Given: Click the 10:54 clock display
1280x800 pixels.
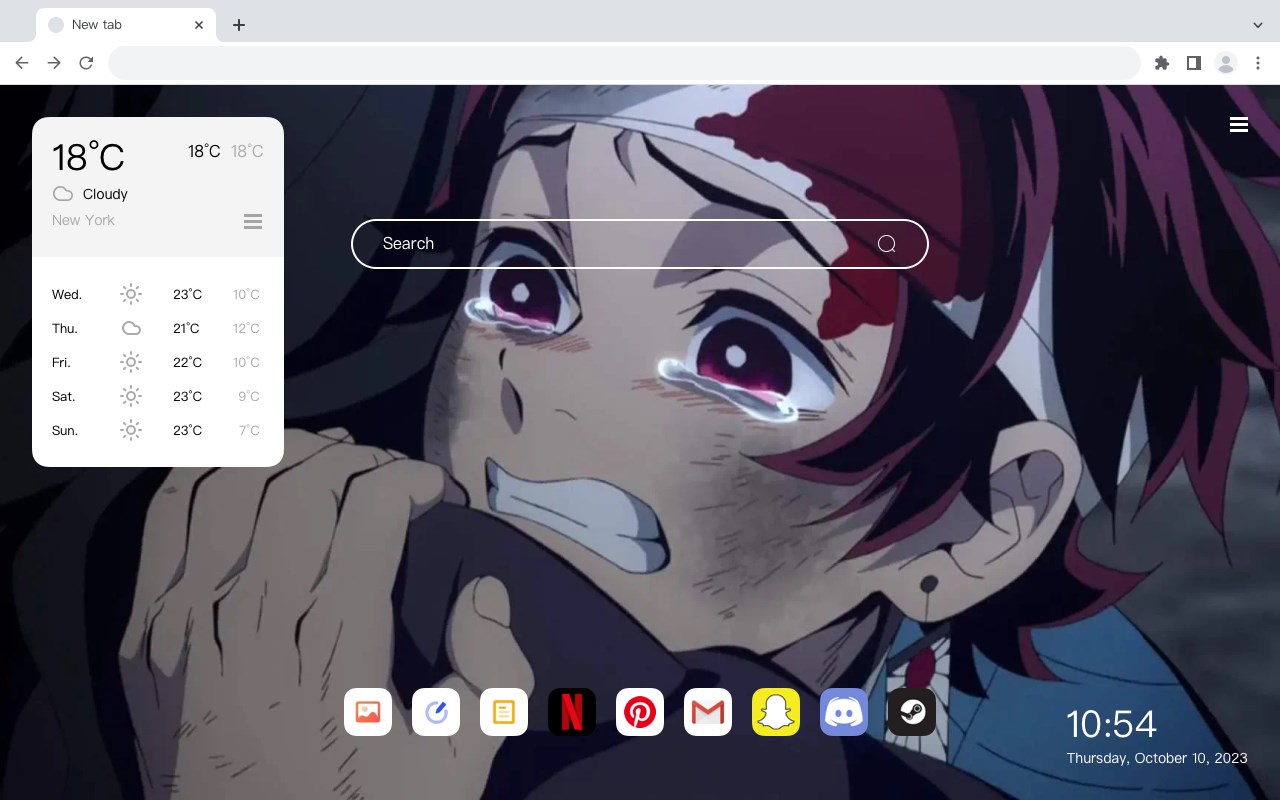Looking at the screenshot, I should point(1111,724).
